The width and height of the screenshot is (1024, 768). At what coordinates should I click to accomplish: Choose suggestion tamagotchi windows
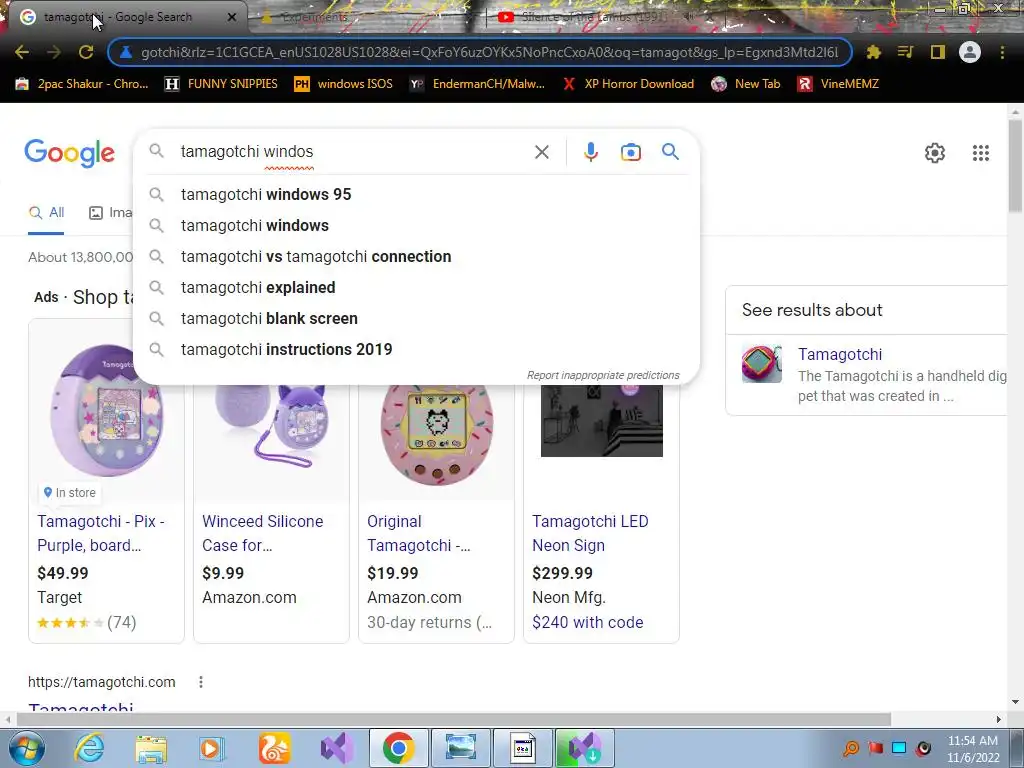[x=416, y=225]
